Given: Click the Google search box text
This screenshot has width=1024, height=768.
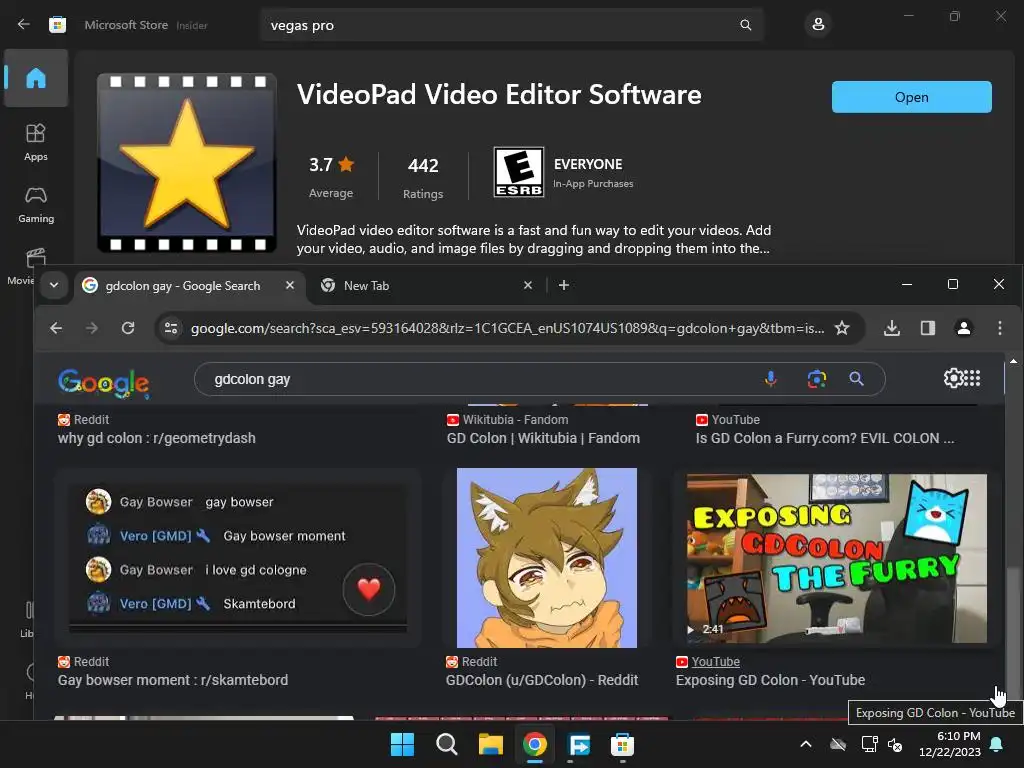Looking at the screenshot, I should (252, 379).
